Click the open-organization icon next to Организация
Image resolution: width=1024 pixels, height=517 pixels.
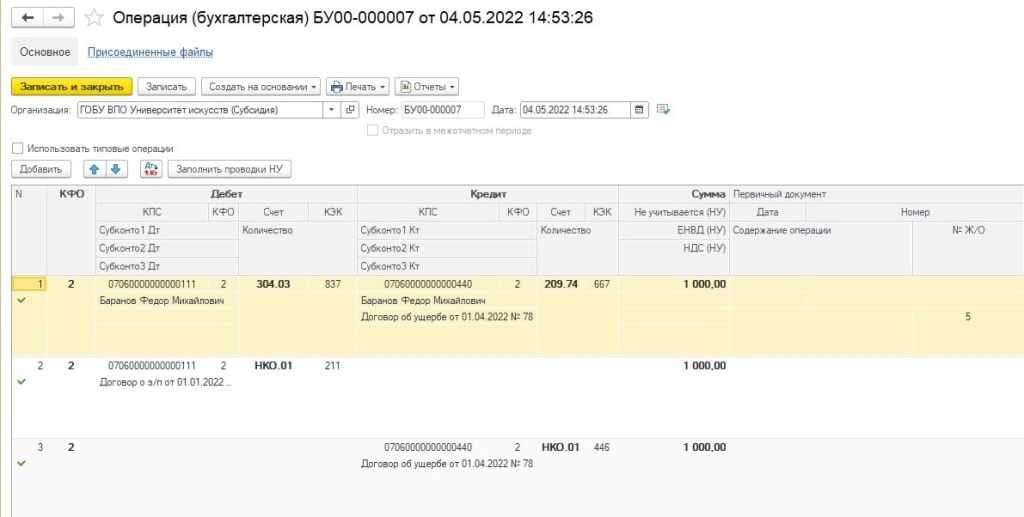(x=350, y=110)
